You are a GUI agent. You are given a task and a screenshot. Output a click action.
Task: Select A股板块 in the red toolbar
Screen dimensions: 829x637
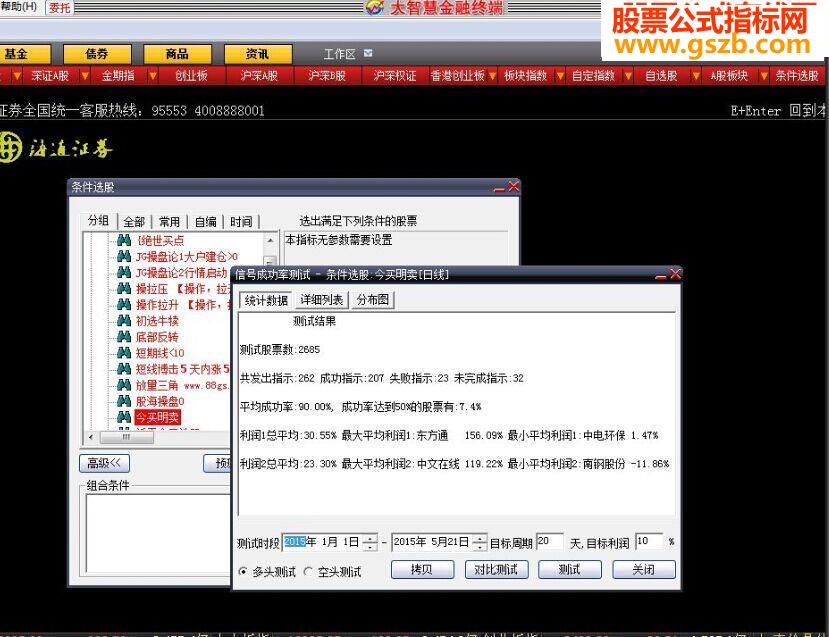click(x=729, y=76)
